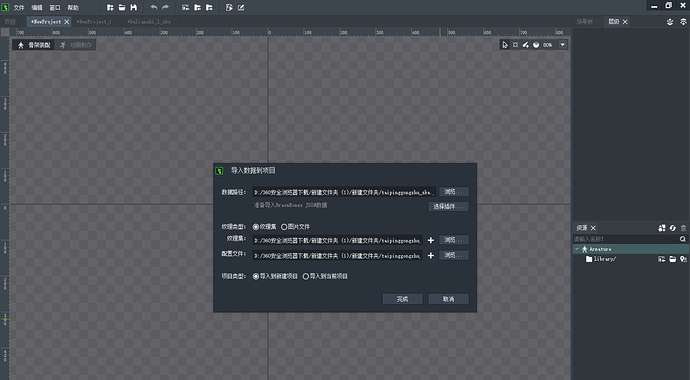The image size is (690, 380).
Task: Select the 动画制作 animation mode
Action: 76,45
